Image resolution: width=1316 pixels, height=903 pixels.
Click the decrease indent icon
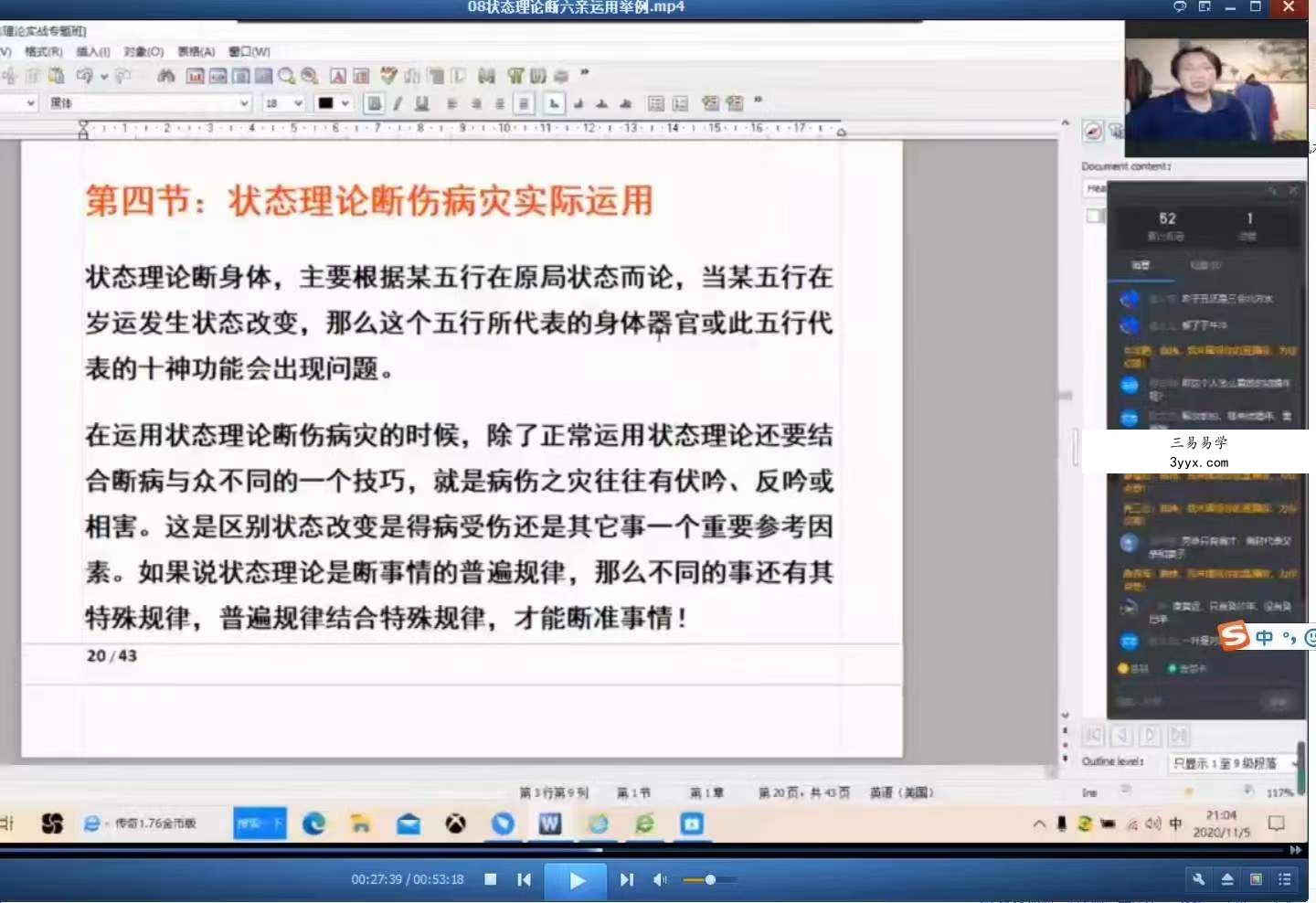[x=710, y=103]
